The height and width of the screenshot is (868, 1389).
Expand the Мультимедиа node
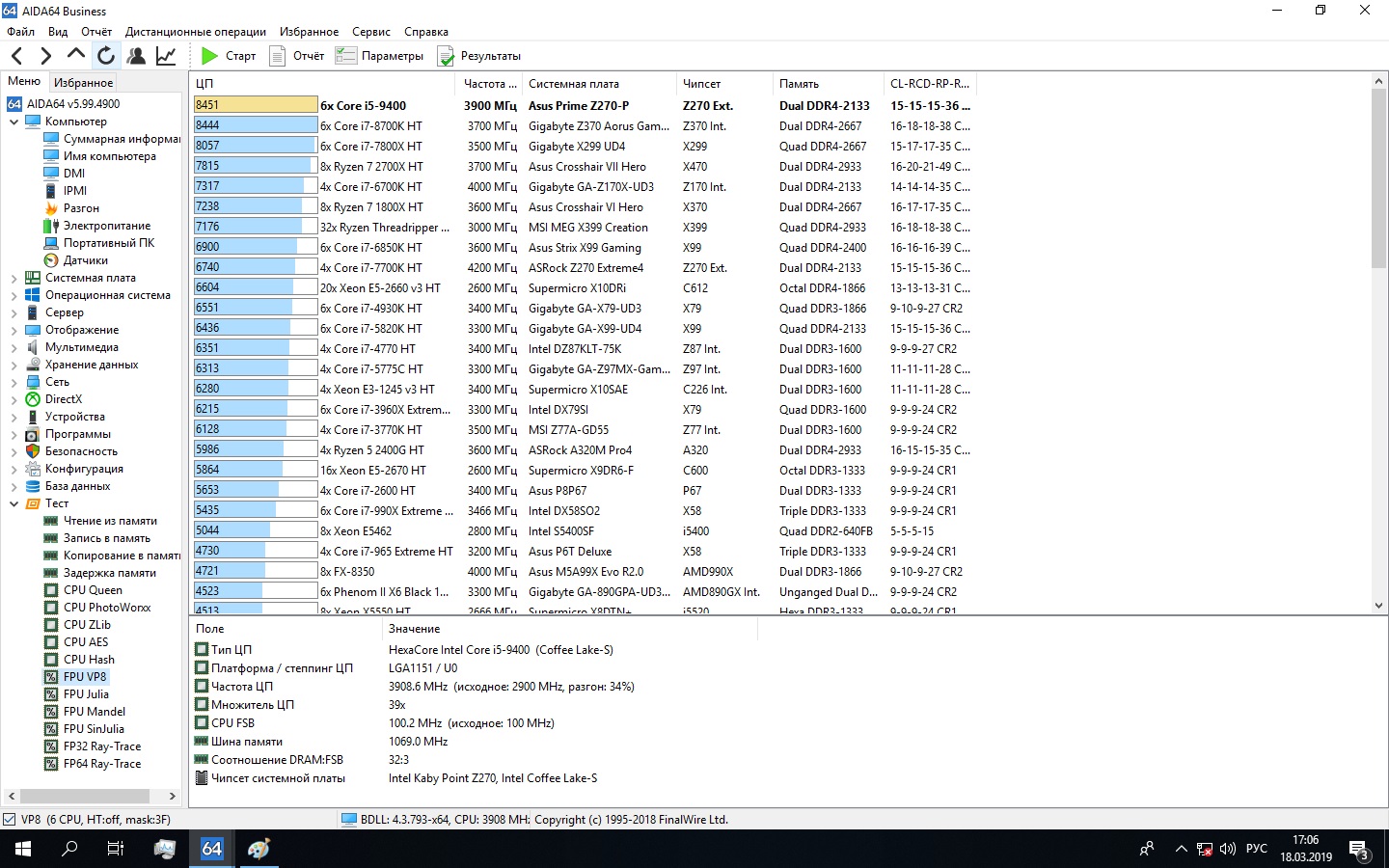tap(14, 347)
